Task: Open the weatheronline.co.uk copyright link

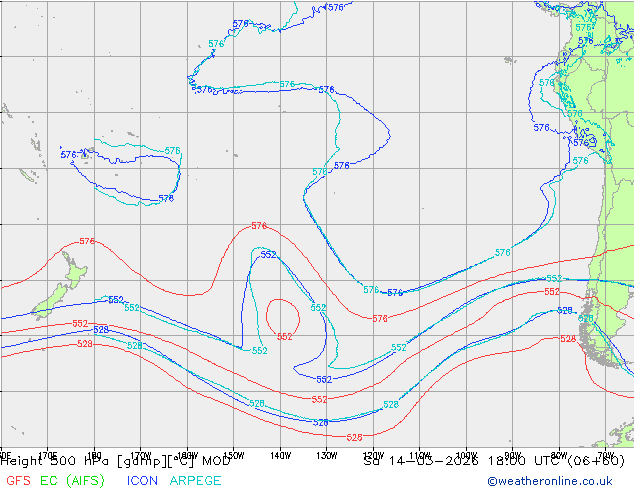Action: tap(550, 481)
